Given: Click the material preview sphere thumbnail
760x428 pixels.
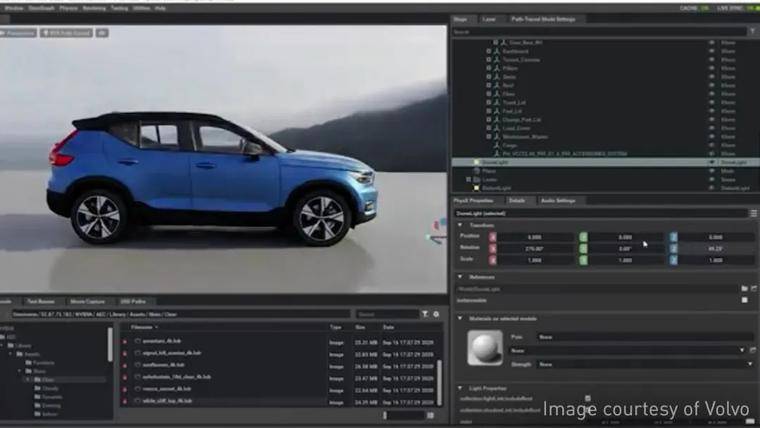Looking at the screenshot, I should pyautogui.click(x=485, y=348).
